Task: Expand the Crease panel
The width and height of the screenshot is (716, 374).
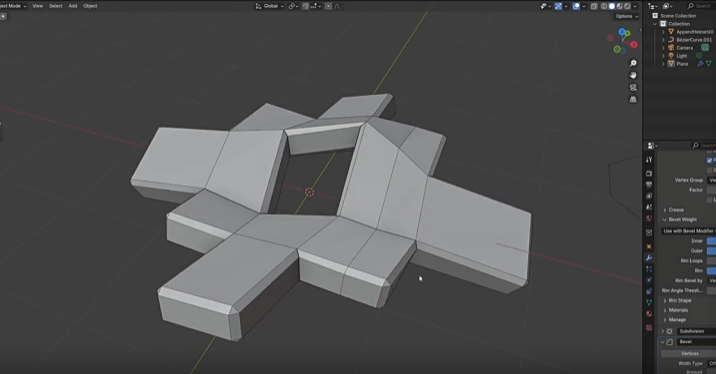Action: (674, 210)
